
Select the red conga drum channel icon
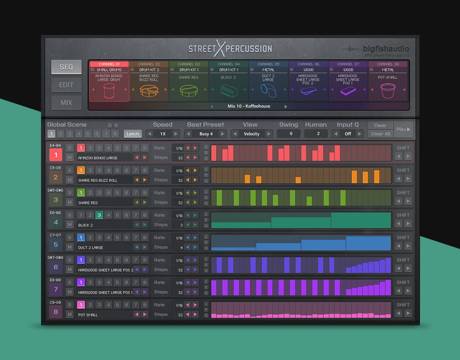click(109, 91)
